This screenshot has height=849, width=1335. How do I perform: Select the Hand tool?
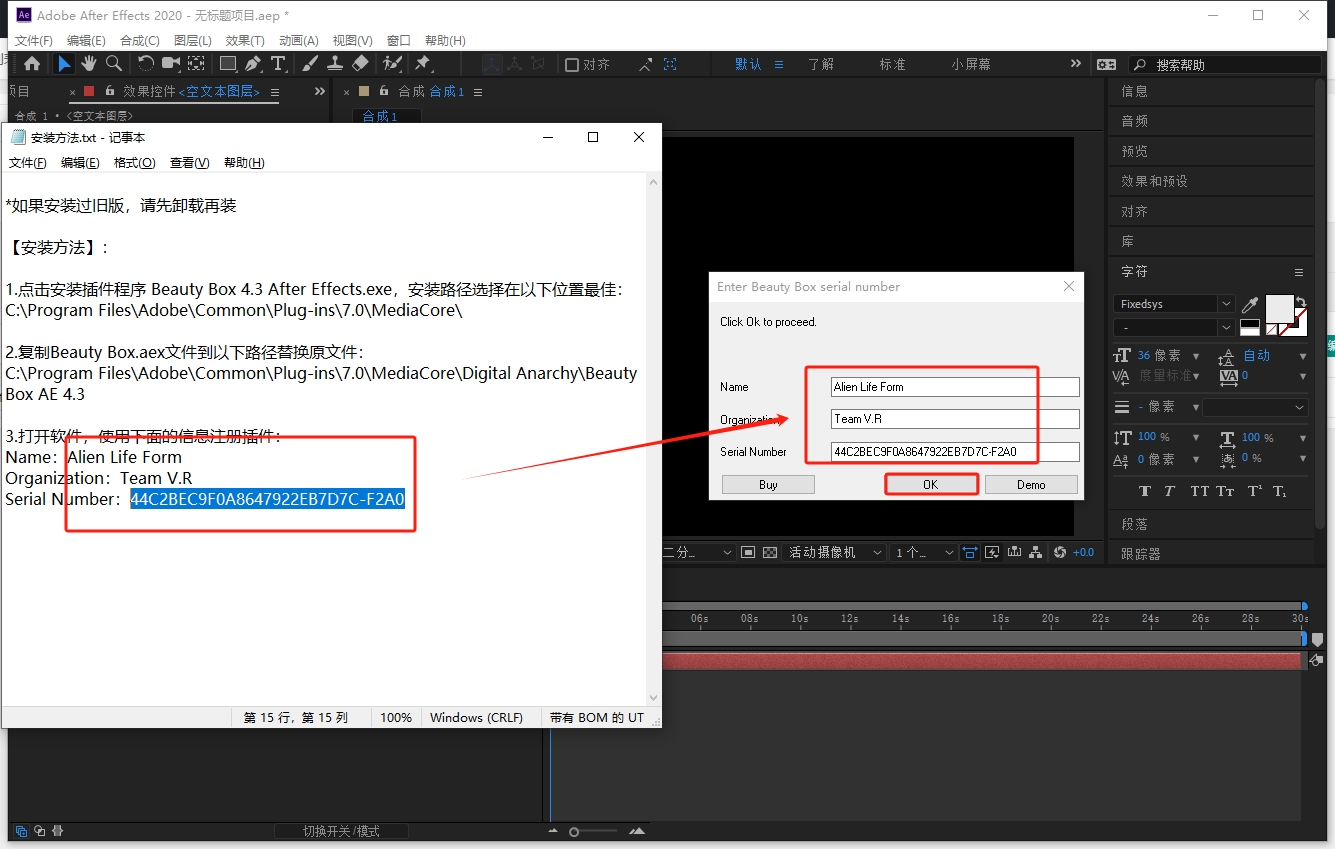[x=89, y=64]
